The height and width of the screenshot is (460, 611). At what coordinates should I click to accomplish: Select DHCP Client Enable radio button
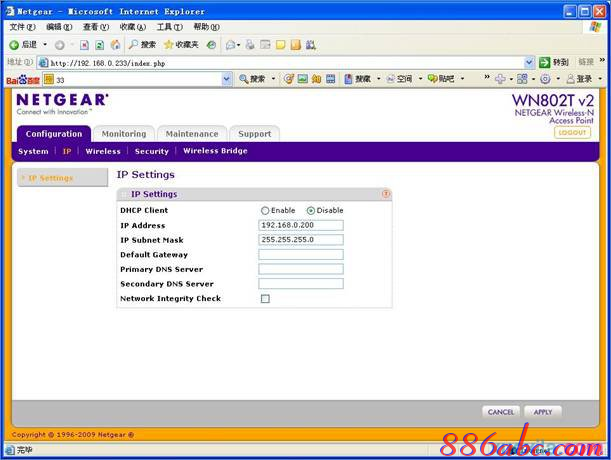(x=265, y=211)
